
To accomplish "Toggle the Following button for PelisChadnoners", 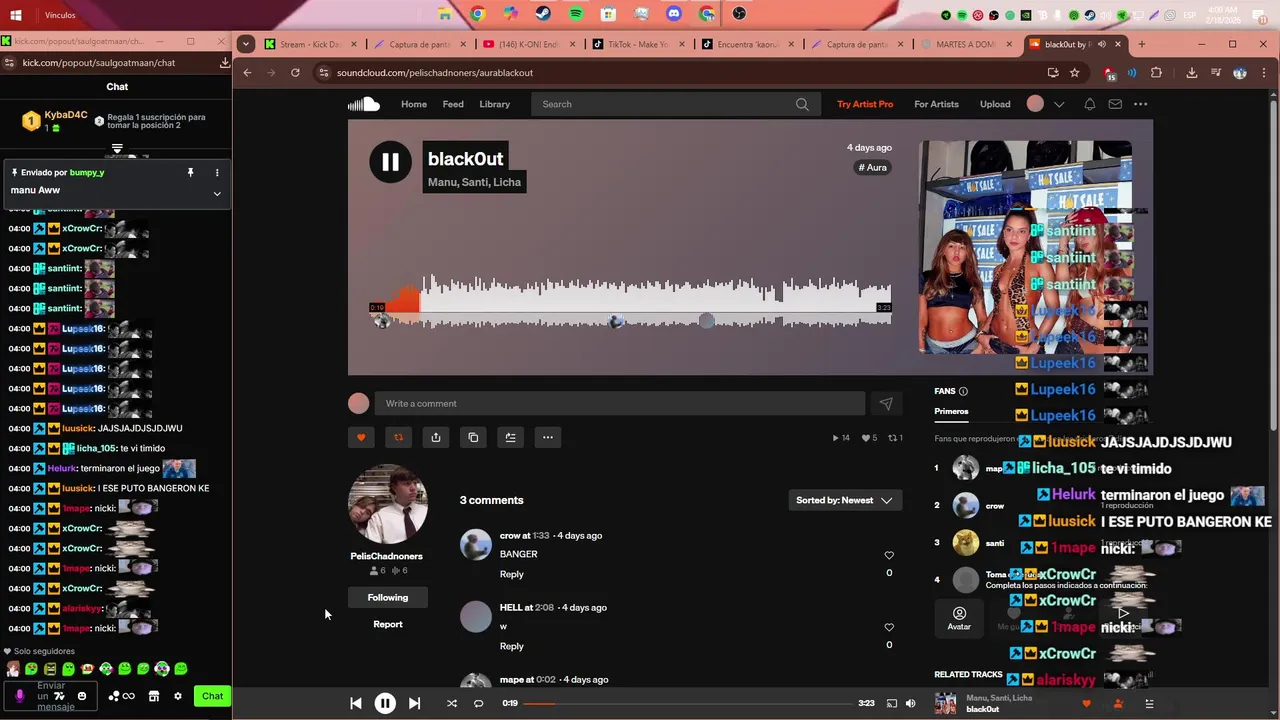I will [x=388, y=597].
